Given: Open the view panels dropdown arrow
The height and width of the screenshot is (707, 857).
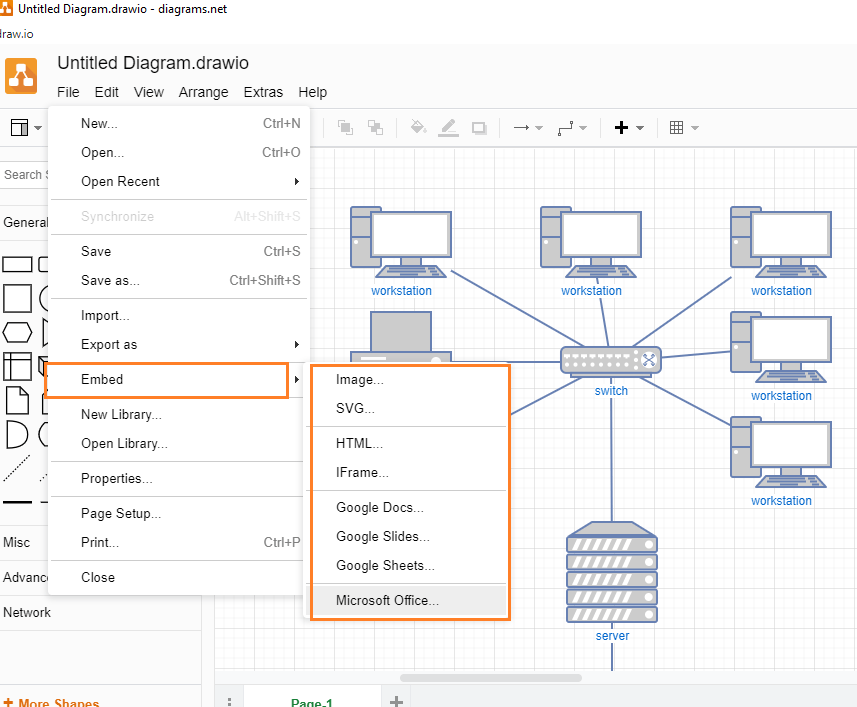Looking at the screenshot, I should coord(38,128).
